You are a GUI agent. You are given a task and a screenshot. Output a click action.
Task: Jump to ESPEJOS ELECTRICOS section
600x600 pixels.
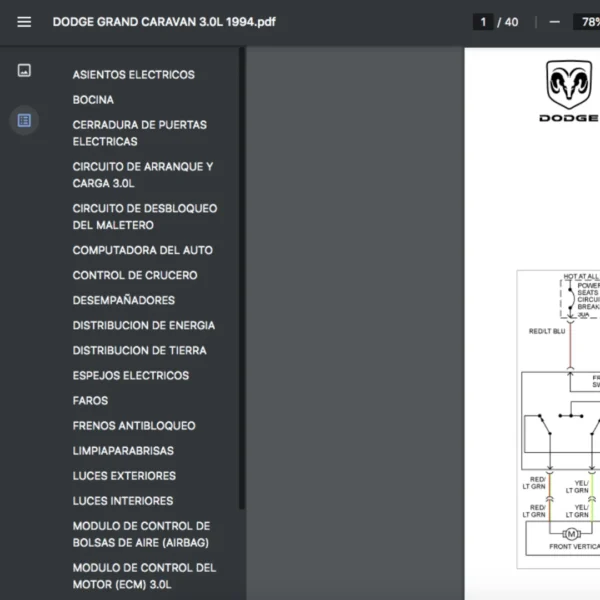pos(130,375)
